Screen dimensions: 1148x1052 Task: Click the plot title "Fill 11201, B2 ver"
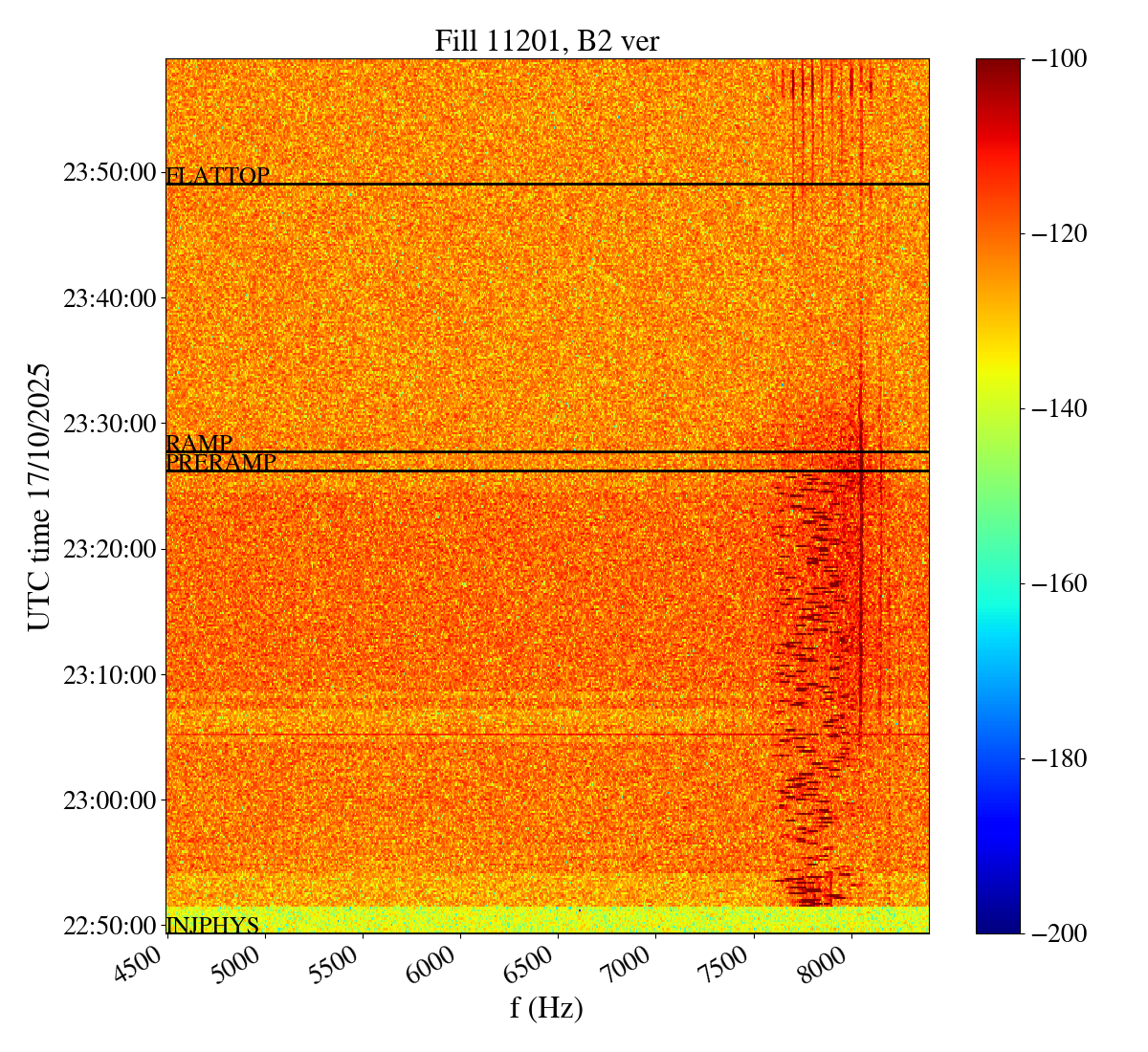point(546,40)
